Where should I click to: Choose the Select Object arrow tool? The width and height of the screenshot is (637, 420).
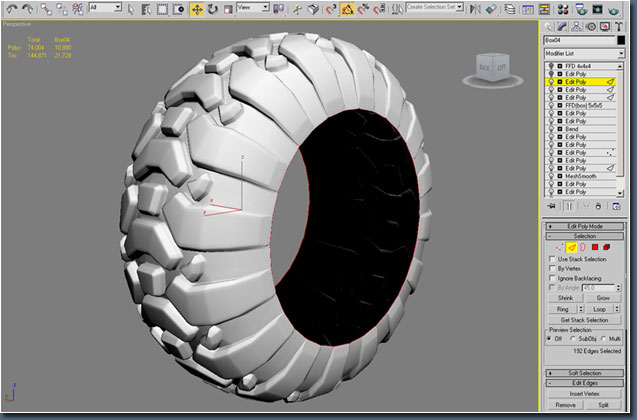[131, 9]
